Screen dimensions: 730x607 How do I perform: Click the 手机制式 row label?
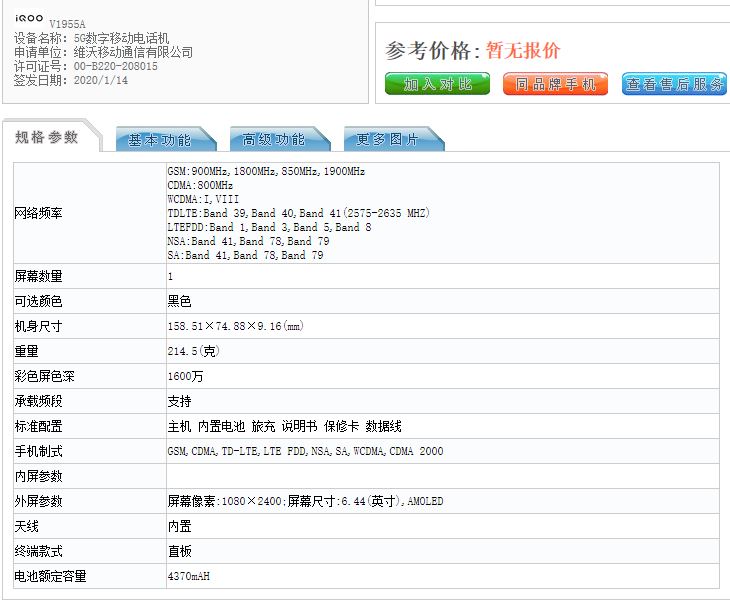tap(38, 451)
